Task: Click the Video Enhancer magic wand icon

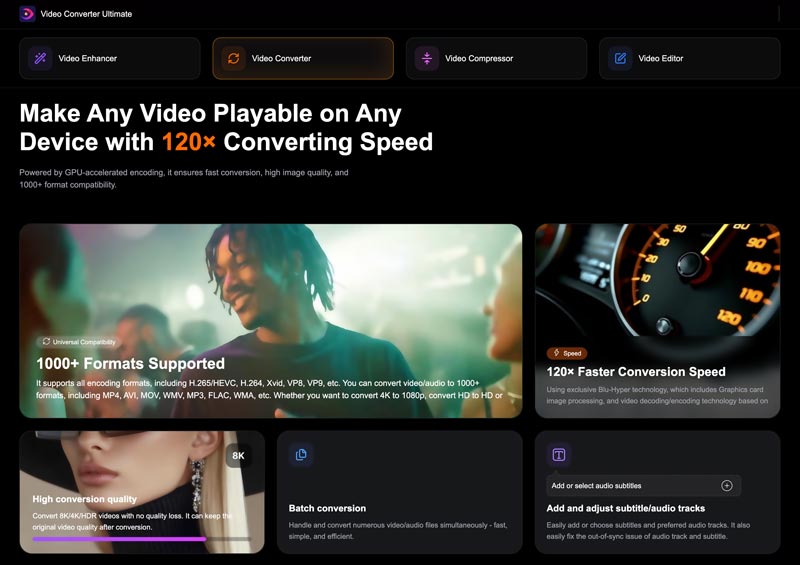Action: [x=40, y=58]
